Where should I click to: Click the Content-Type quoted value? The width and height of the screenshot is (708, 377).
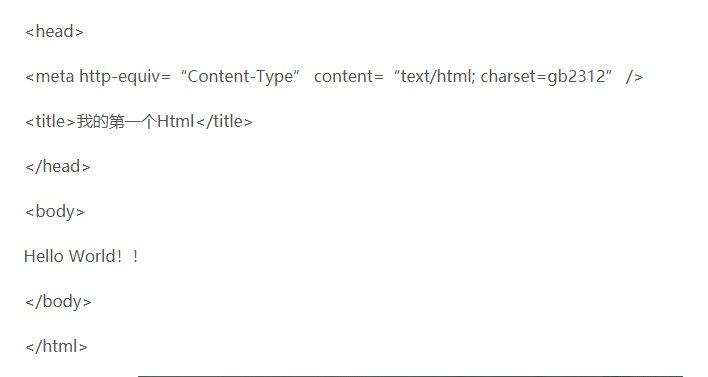[x=240, y=76]
